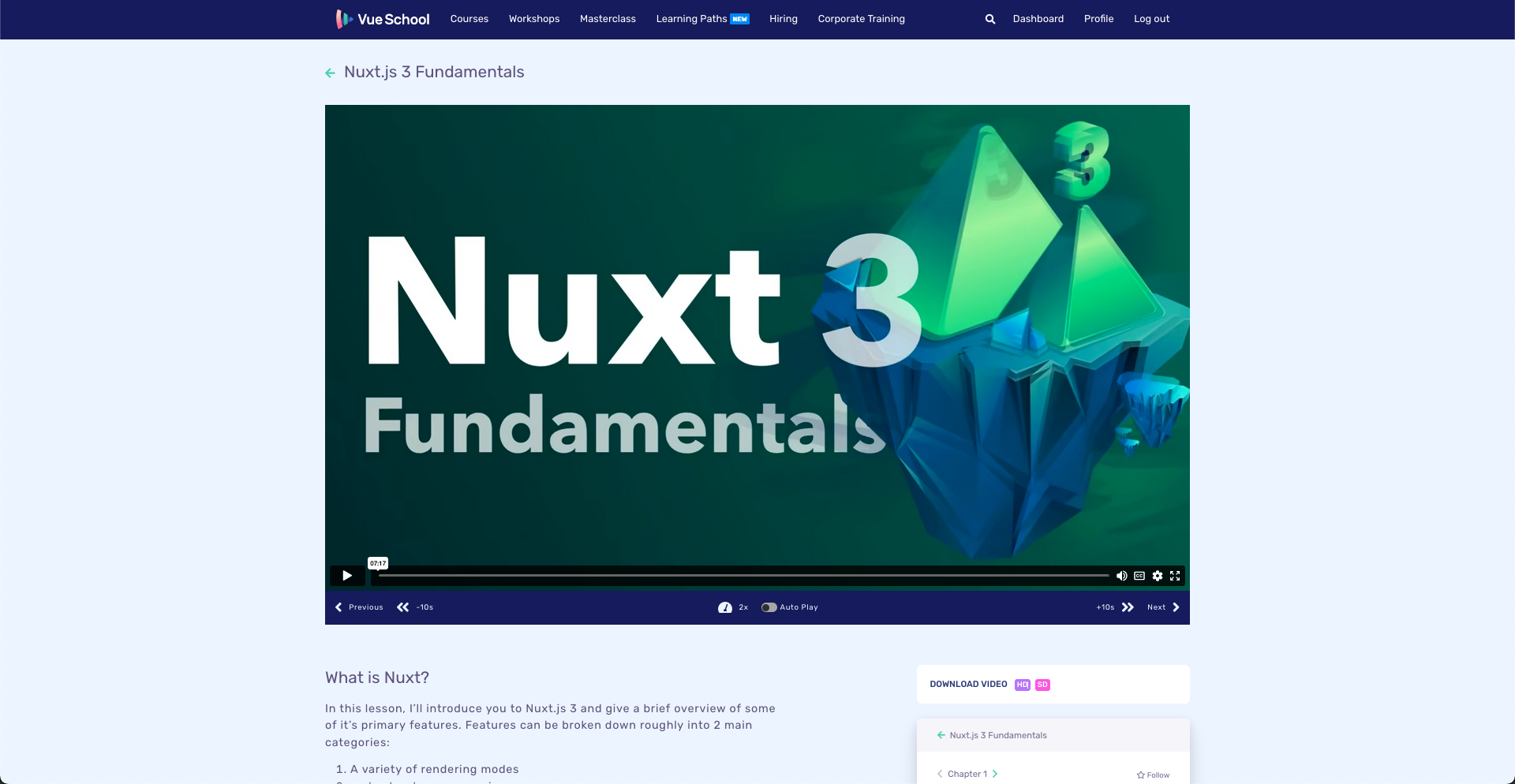Go to the Previous lesson
The height and width of the screenshot is (784, 1515).
(359, 607)
